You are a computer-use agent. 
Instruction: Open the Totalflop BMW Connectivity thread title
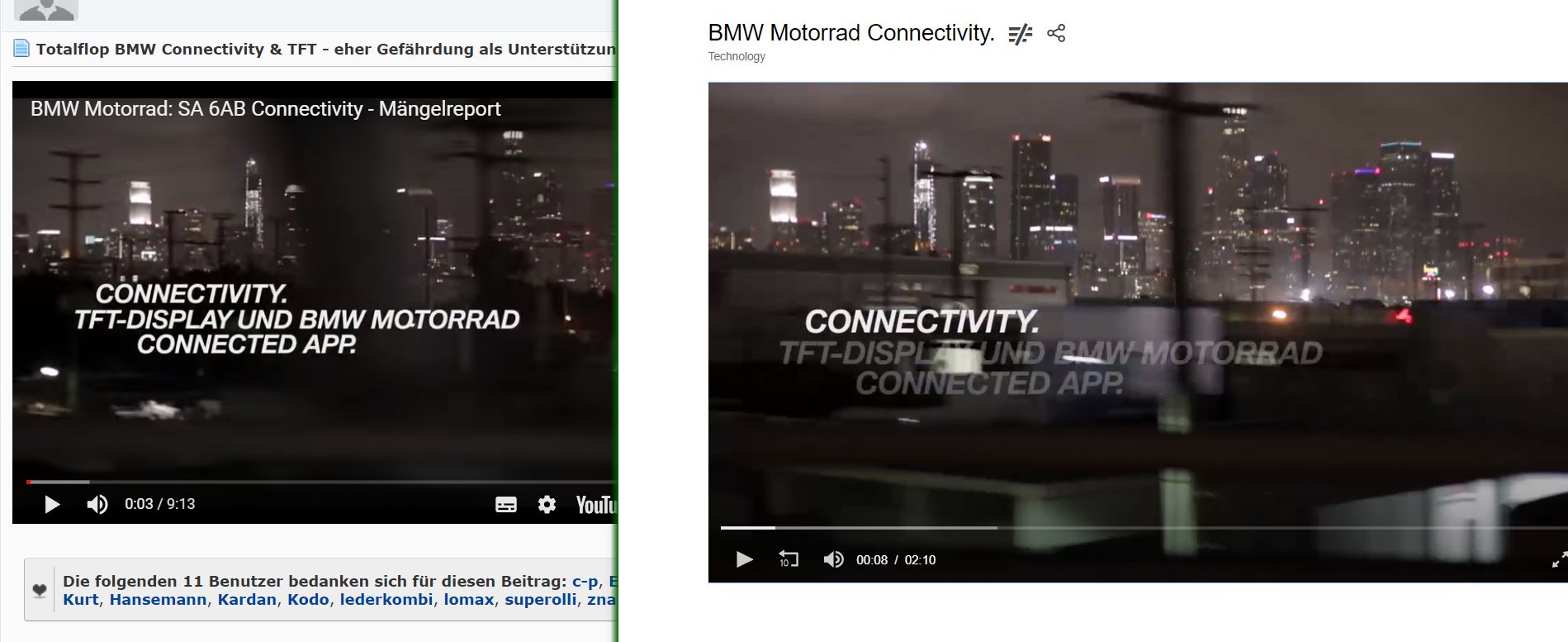(x=326, y=49)
